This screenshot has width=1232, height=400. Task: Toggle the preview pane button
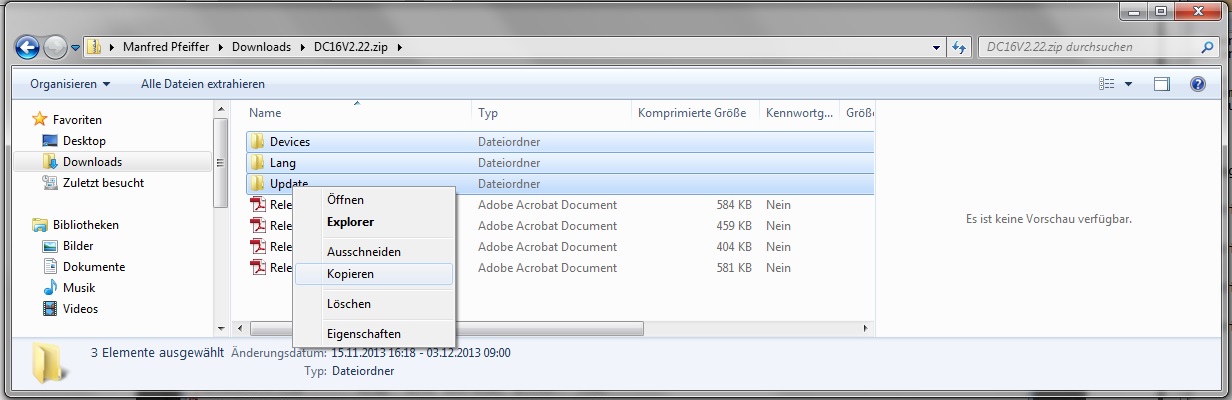tap(1162, 84)
